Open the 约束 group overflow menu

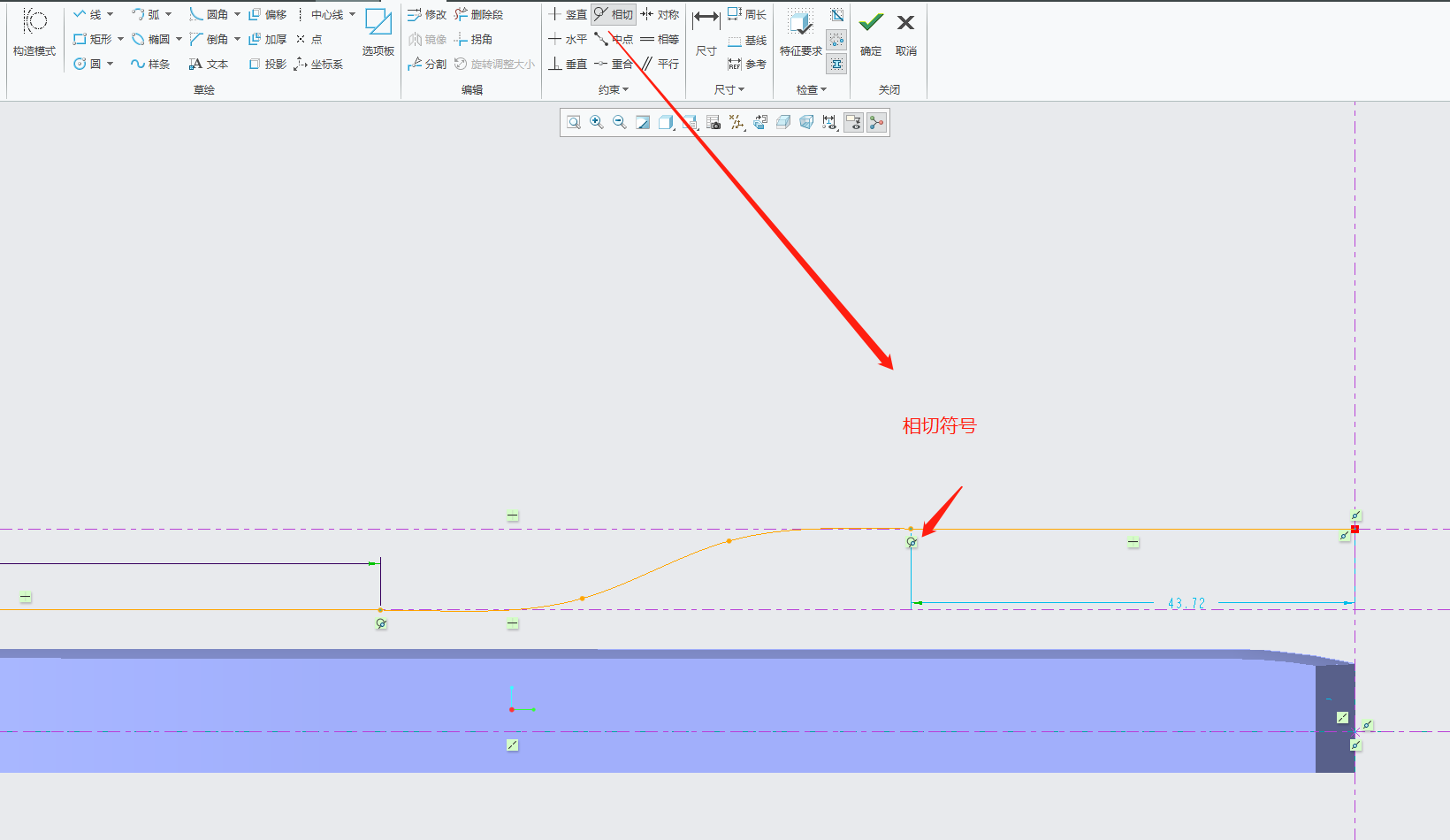tap(614, 89)
